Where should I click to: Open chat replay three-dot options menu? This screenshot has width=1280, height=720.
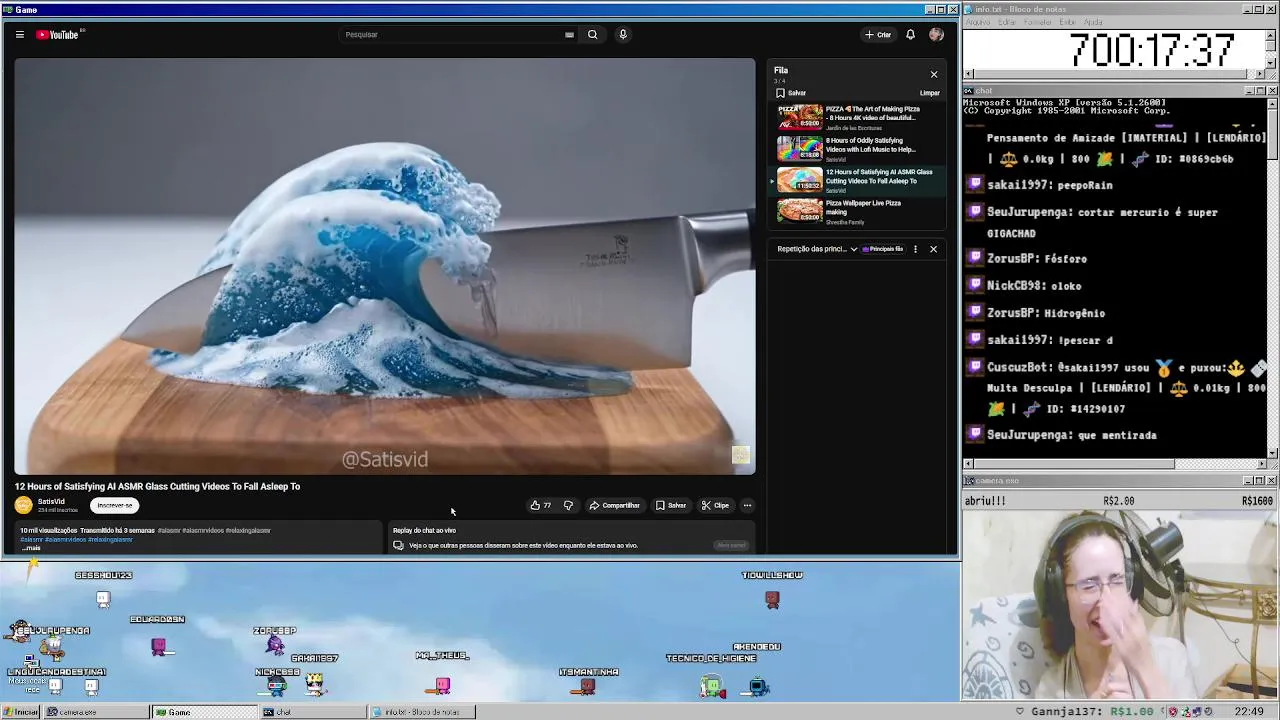915,249
